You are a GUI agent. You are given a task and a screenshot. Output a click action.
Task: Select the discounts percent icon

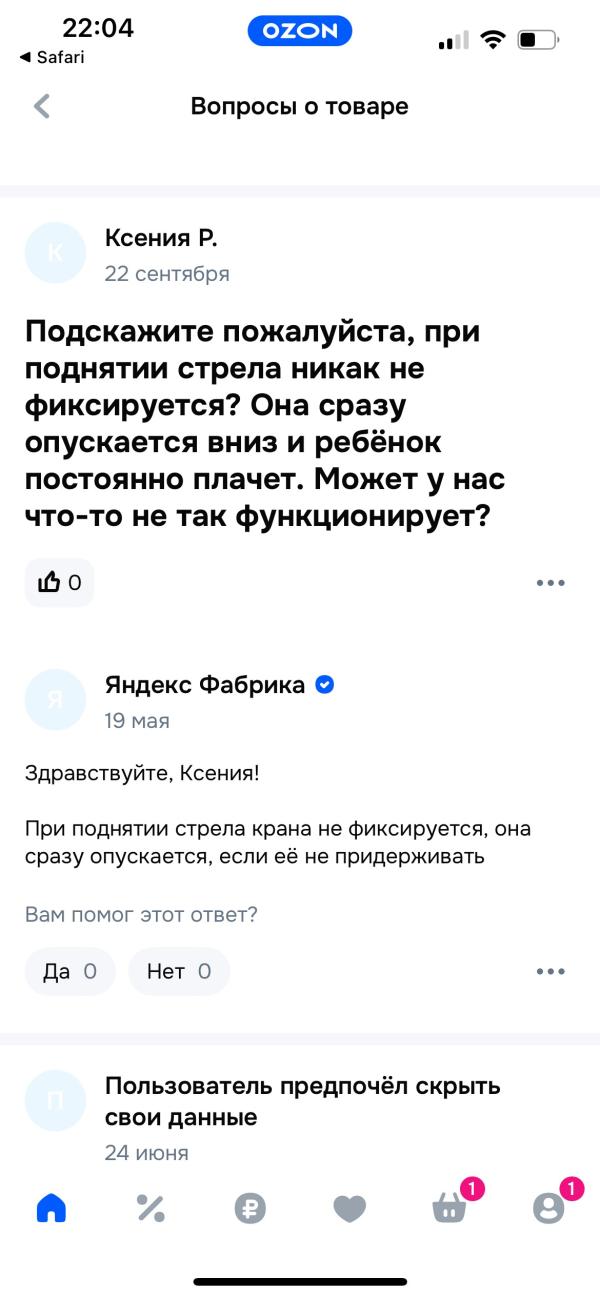pos(150,1208)
